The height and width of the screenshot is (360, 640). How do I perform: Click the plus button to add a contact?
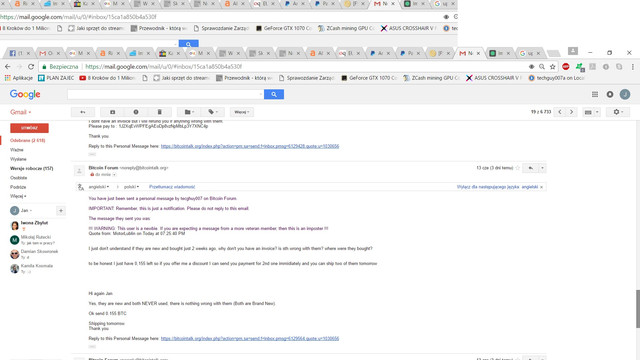pyautogui.click(x=60, y=211)
